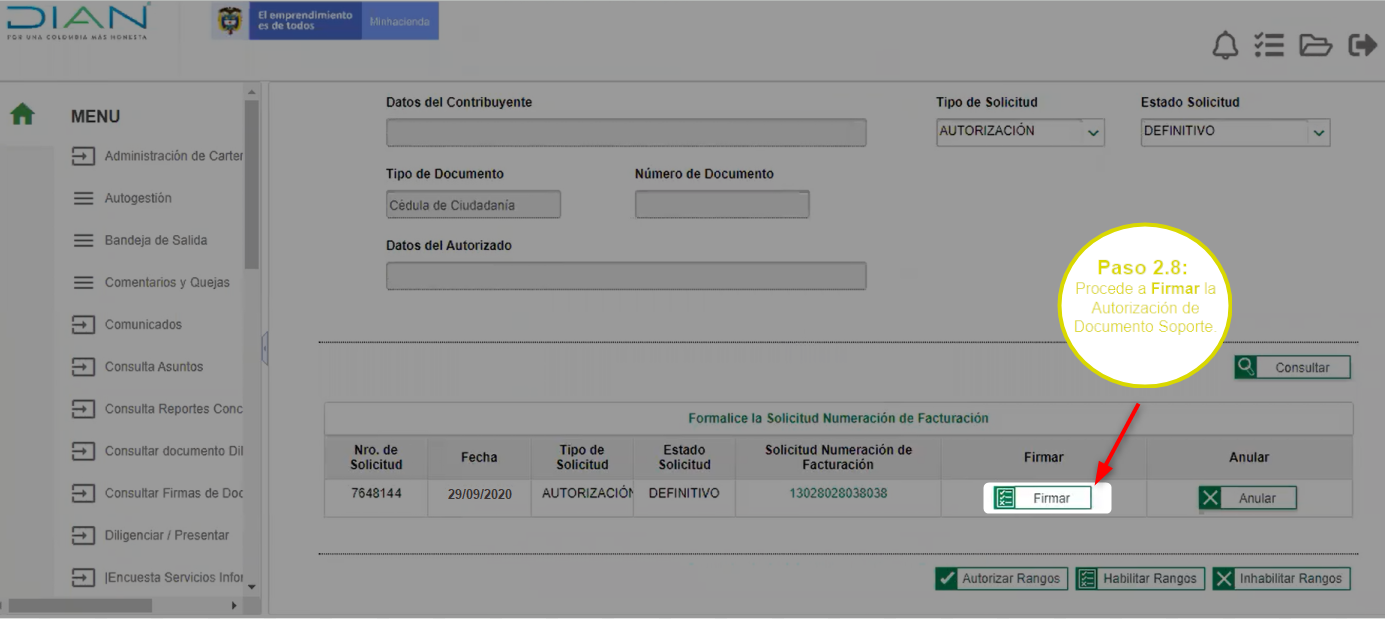
Task: Click the menu's horizontal scrollbar
Action: point(80,605)
